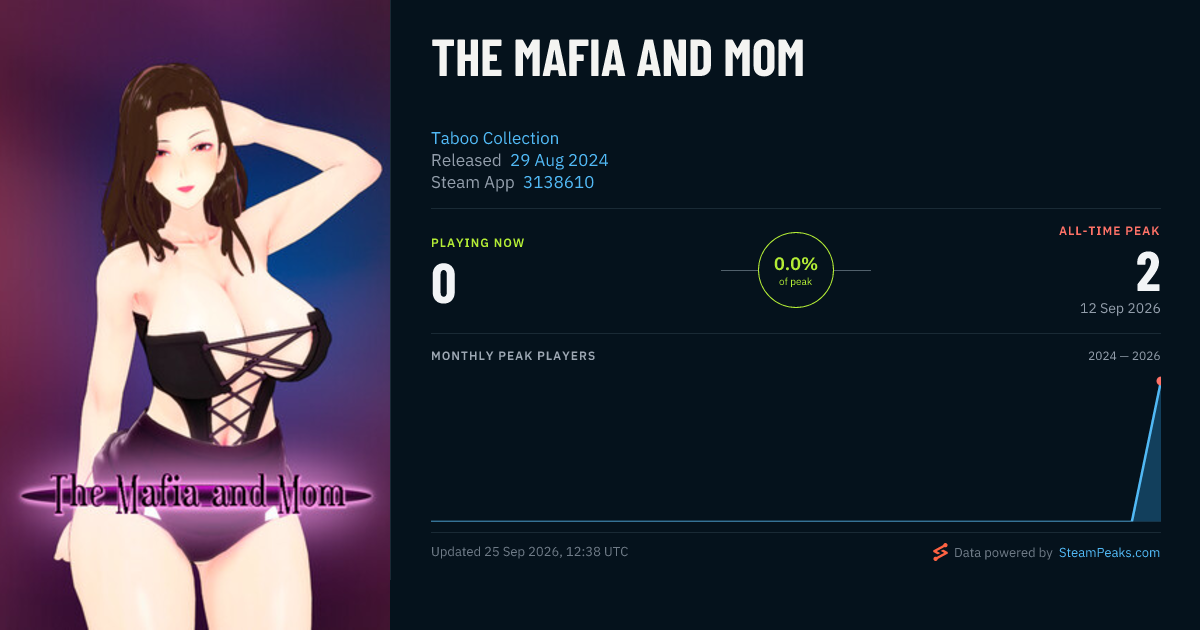Click the Monthly Peak Players label
The height and width of the screenshot is (630, 1200).
pyautogui.click(x=513, y=356)
